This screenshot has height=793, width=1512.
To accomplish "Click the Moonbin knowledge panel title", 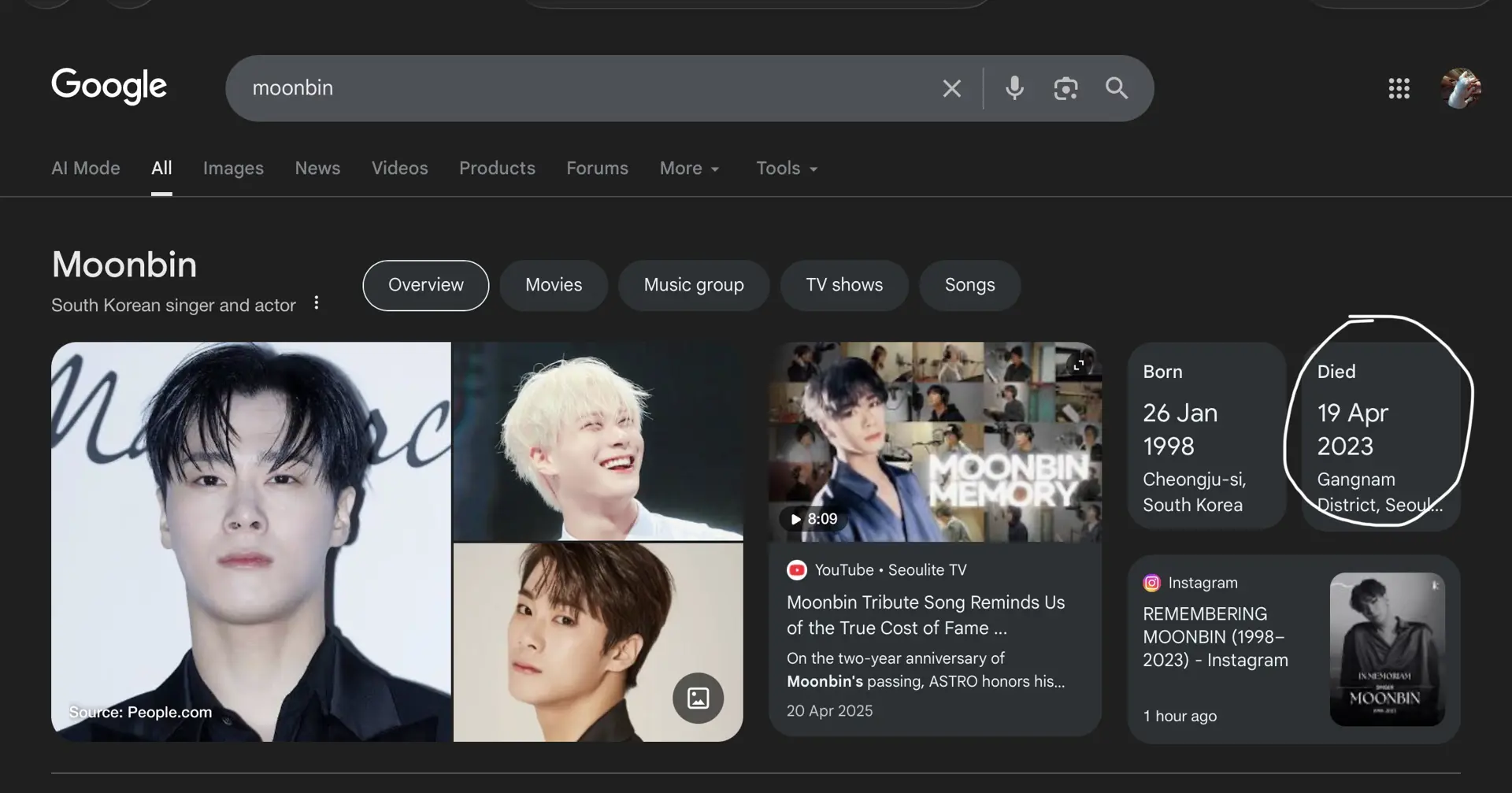I will 124,265.
